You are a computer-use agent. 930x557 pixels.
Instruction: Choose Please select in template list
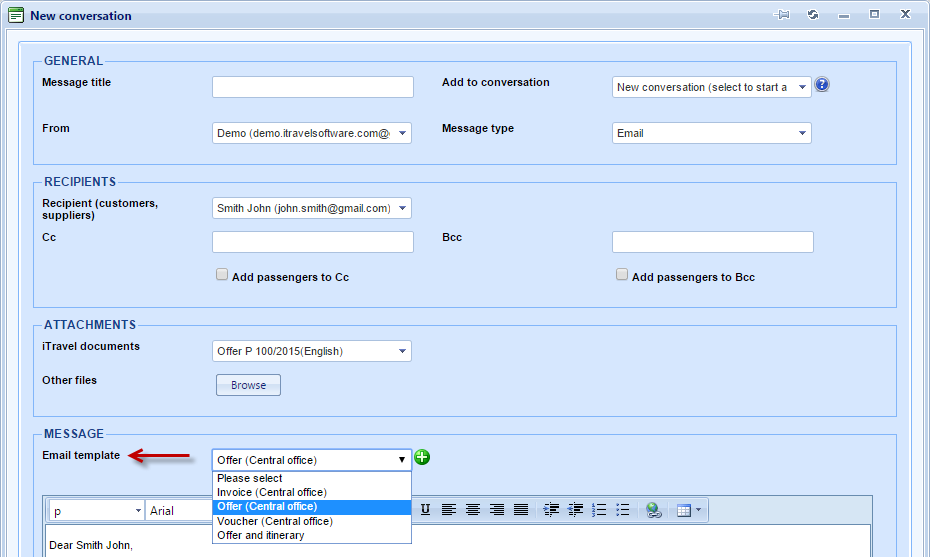(x=312, y=478)
